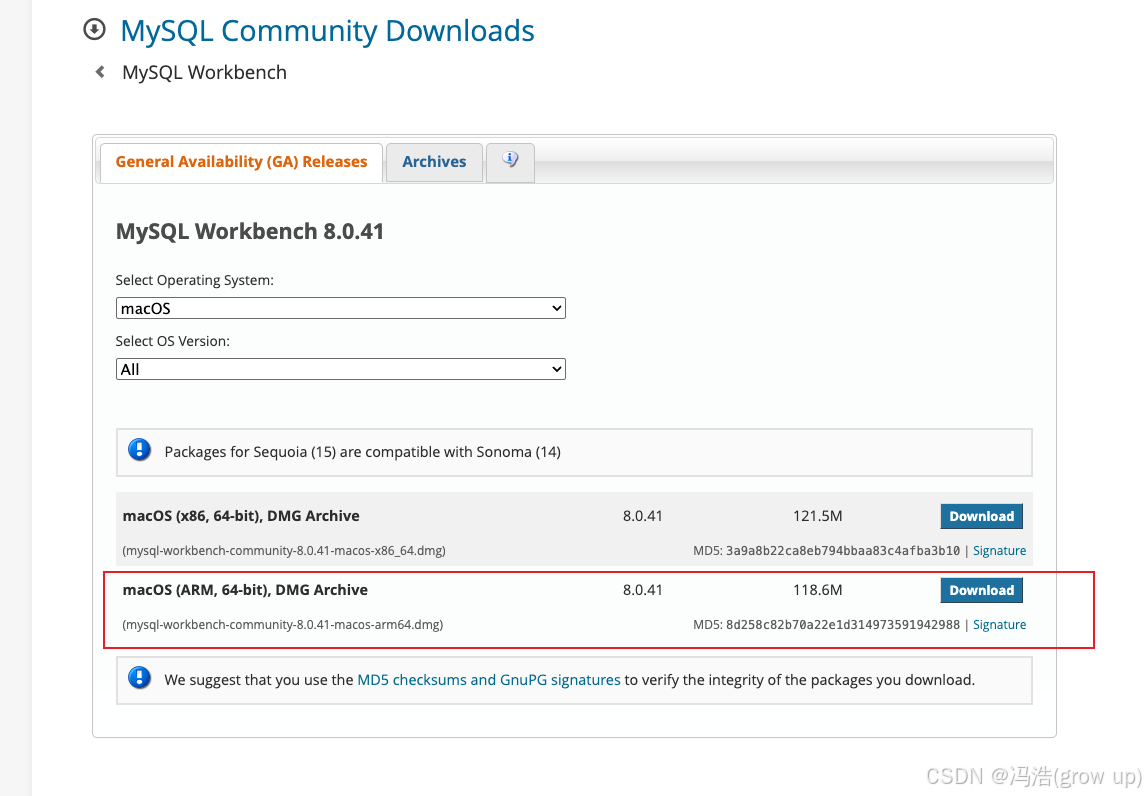Click the MySQL Workbench breadcrumb text

(x=205, y=72)
